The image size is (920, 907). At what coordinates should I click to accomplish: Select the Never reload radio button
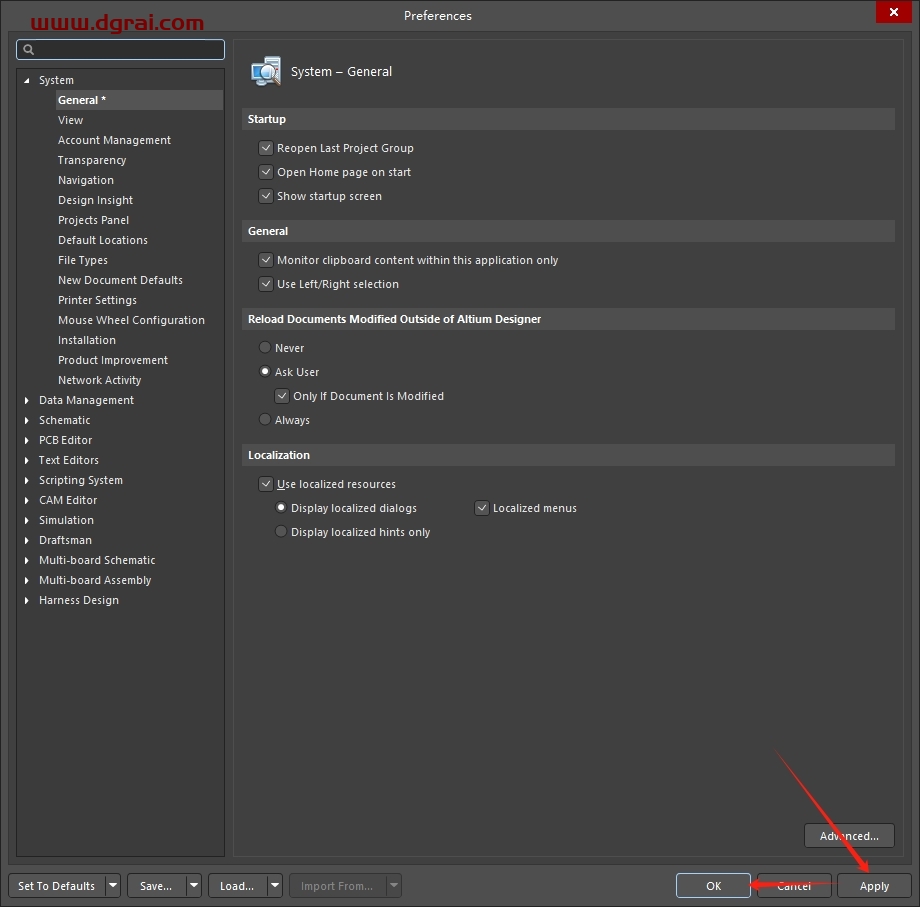pos(265,348)
